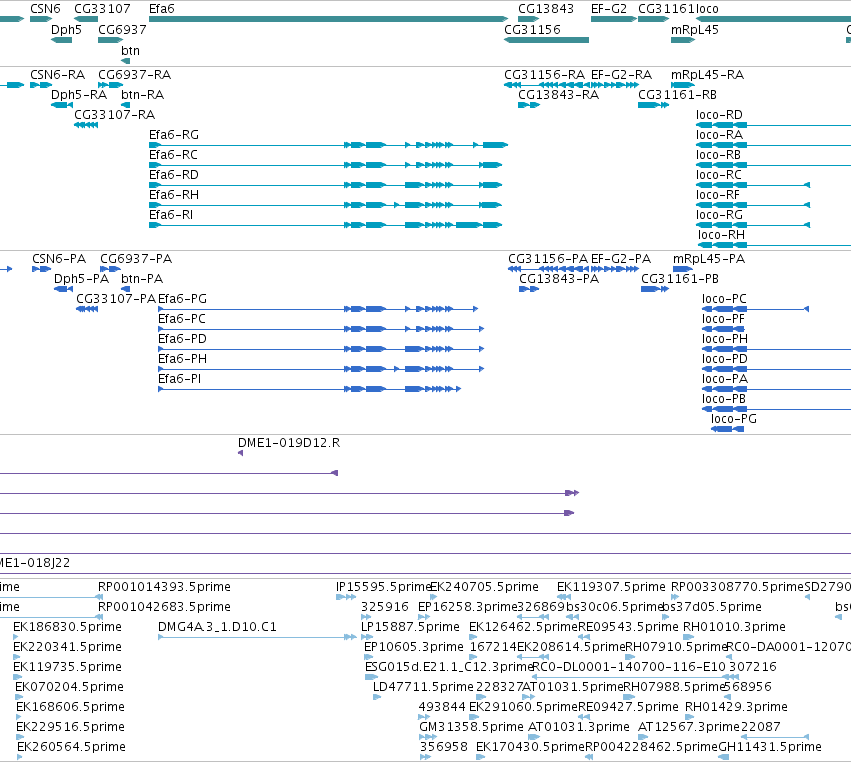
Task: Select the CG13843-PA protein label
Action: click(559, 278)
